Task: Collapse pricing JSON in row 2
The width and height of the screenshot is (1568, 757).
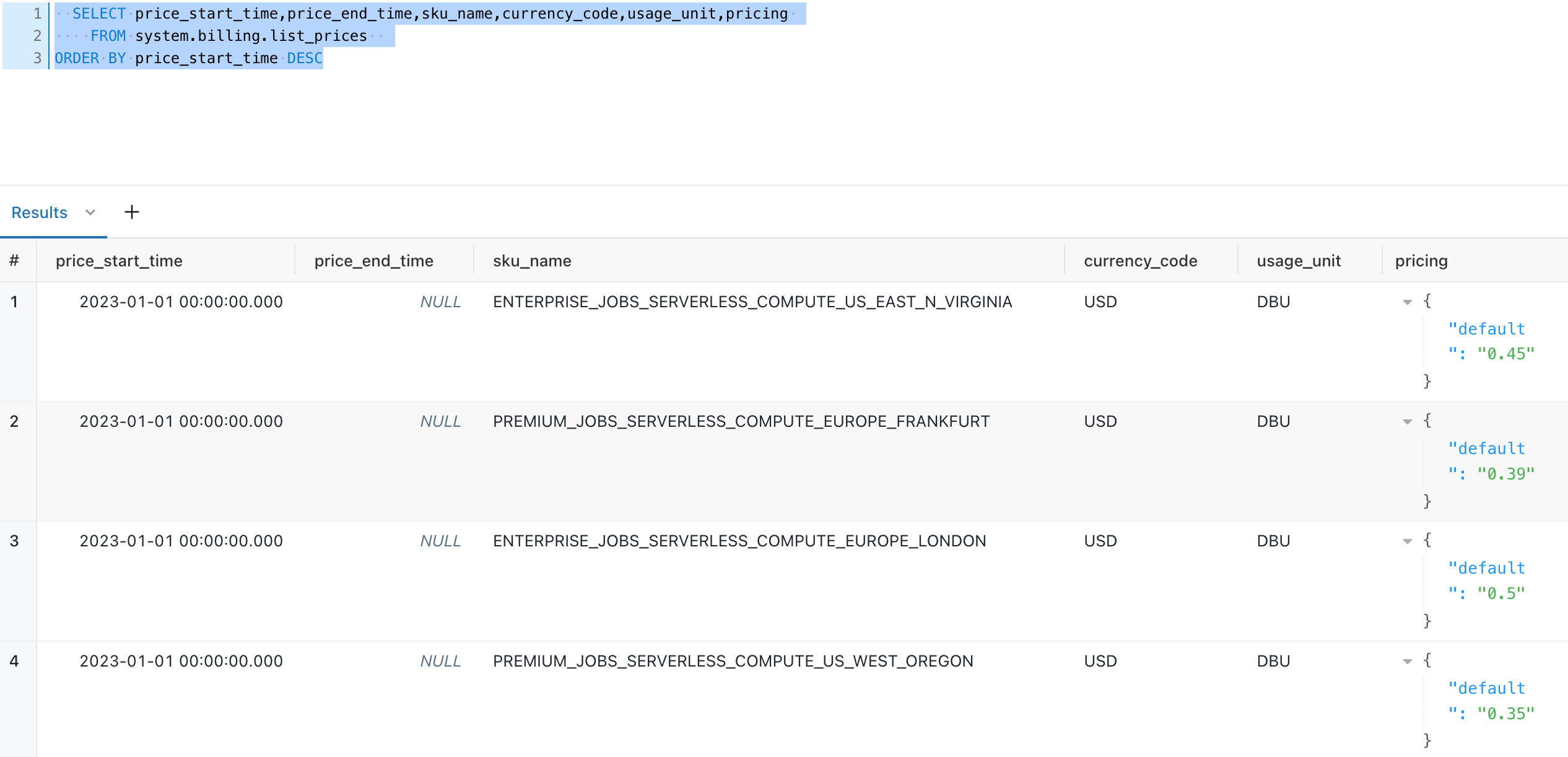Action: click(1407, 422)
